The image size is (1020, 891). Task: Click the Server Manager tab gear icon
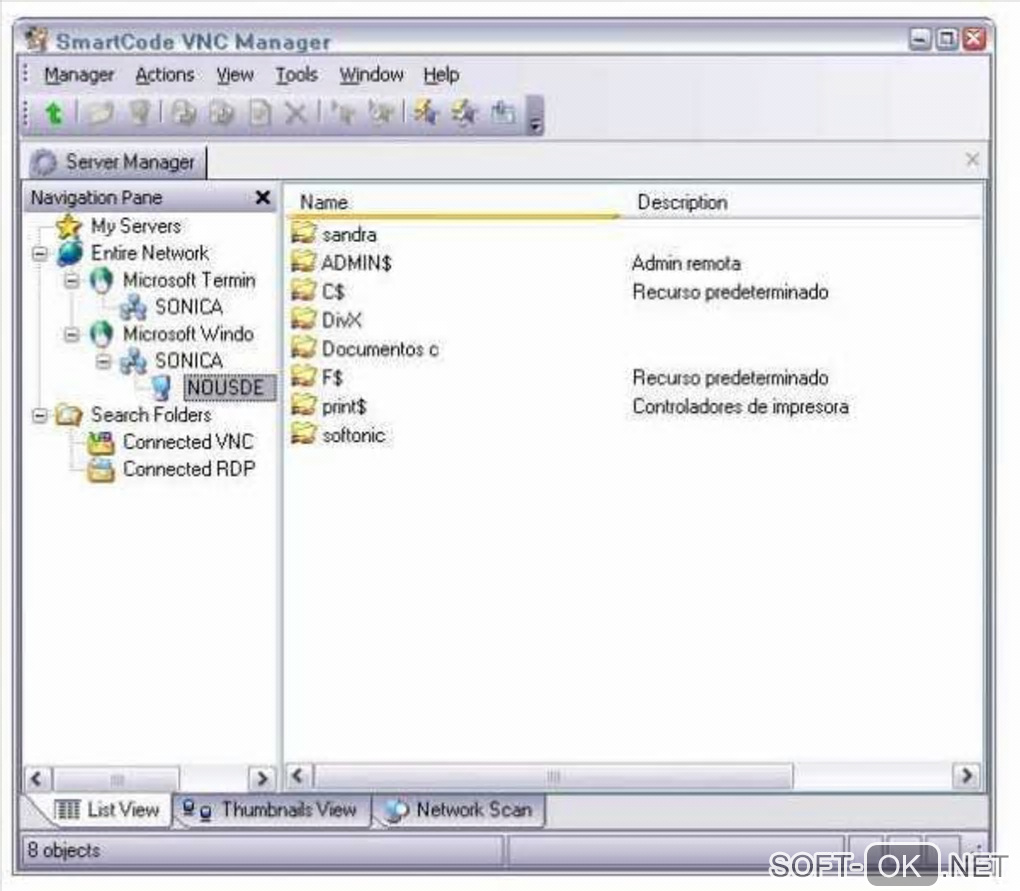point(44,163)
